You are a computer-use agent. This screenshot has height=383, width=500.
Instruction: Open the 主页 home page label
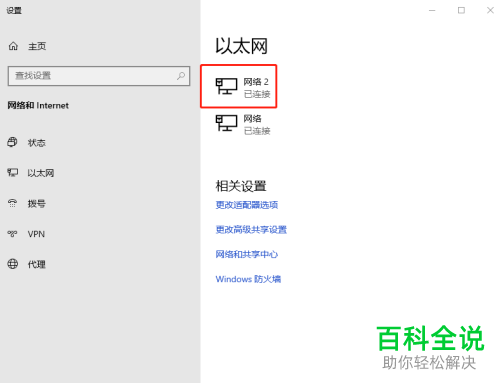click(37, 46)
